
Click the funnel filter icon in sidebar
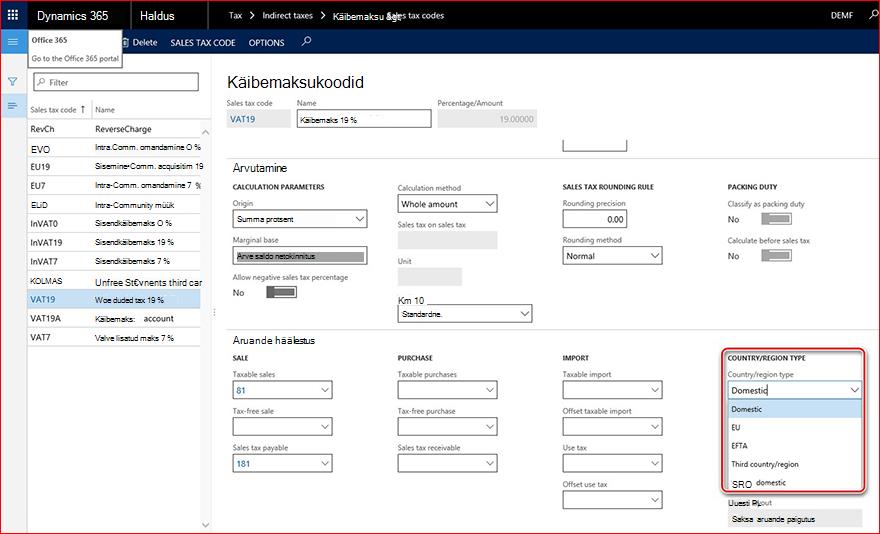12,82
